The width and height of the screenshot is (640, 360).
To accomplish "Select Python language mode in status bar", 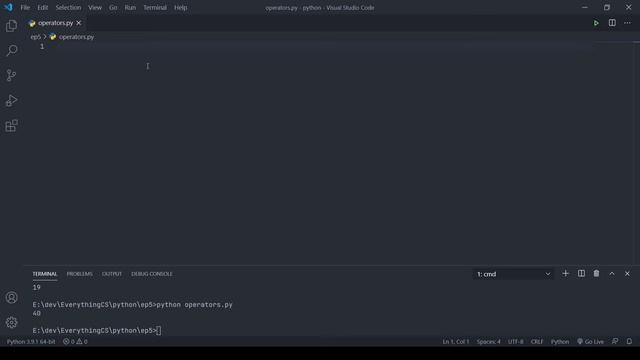I will (560, 342).
